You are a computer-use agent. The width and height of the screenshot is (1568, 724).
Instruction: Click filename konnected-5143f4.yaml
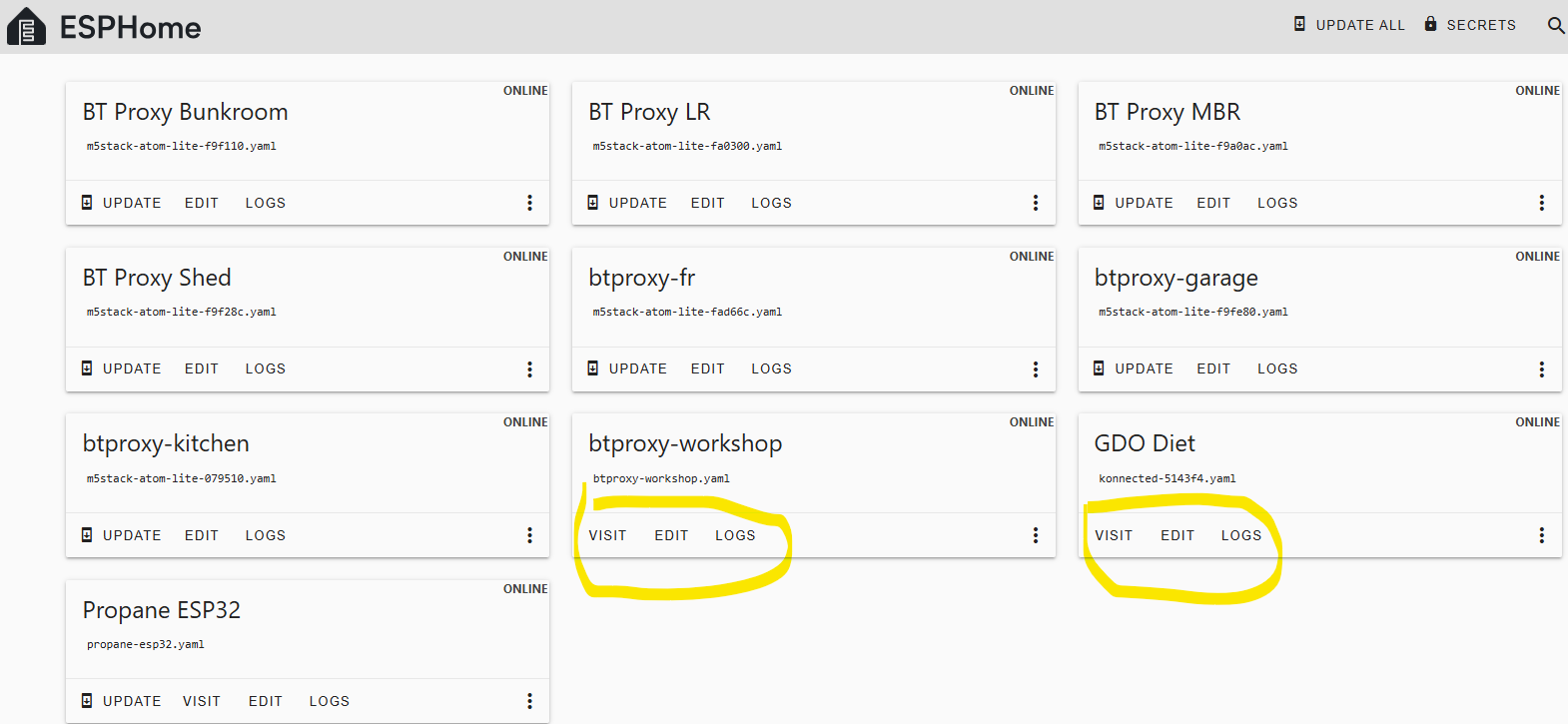[x=1168, y=478]
